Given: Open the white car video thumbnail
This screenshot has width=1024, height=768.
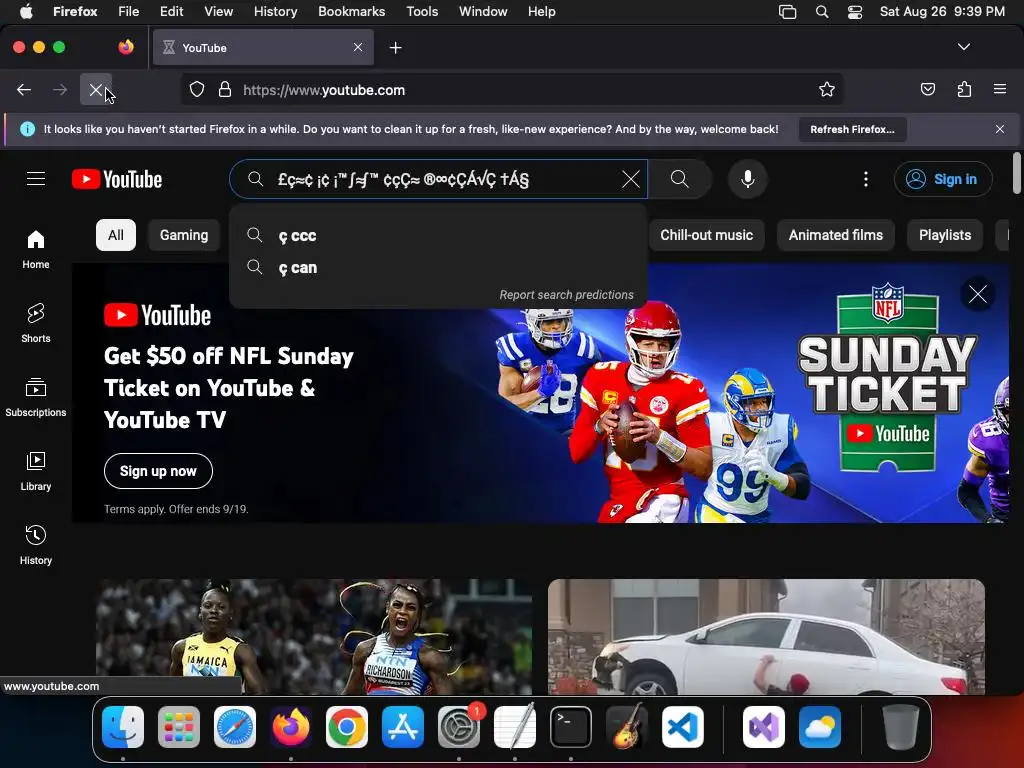Looking at the screenshot, I should pos(766,637).
